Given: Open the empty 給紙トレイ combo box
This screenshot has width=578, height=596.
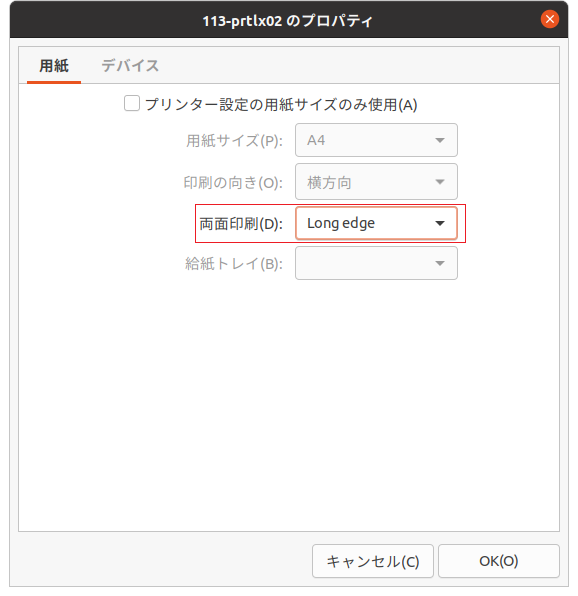Looking at the screenshot, I should 376,263.
